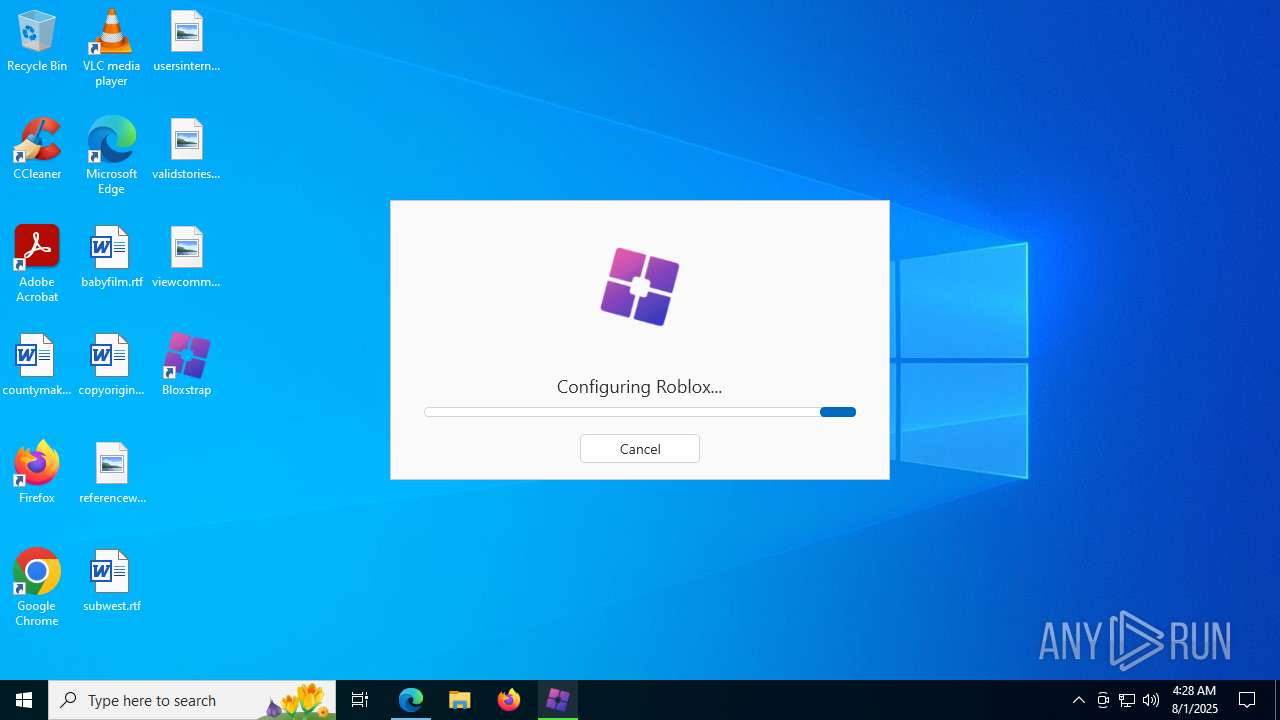
Task: Select the Adobe Acrobat desktop shortcut
Action: [37, 264]
